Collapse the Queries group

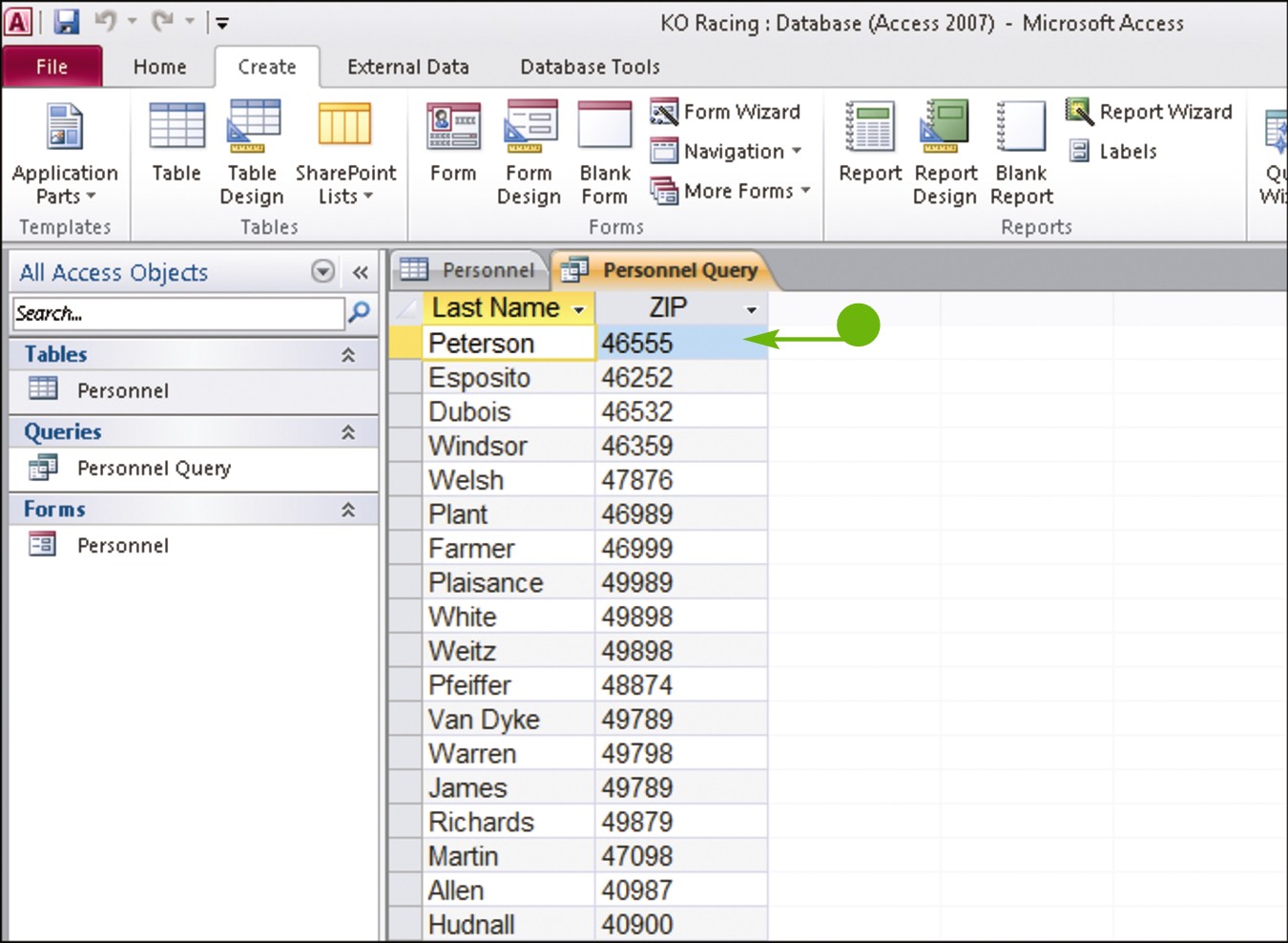coord(348,432)
